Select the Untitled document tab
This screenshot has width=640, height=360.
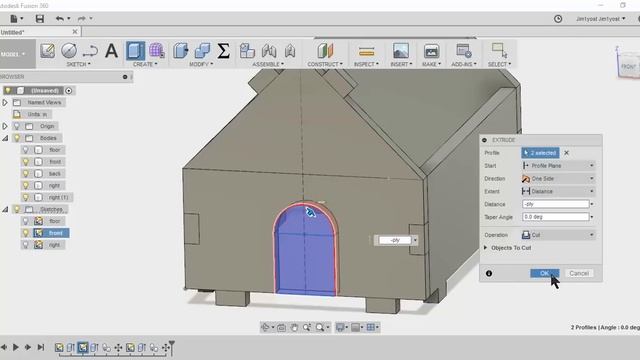(39, 32)
